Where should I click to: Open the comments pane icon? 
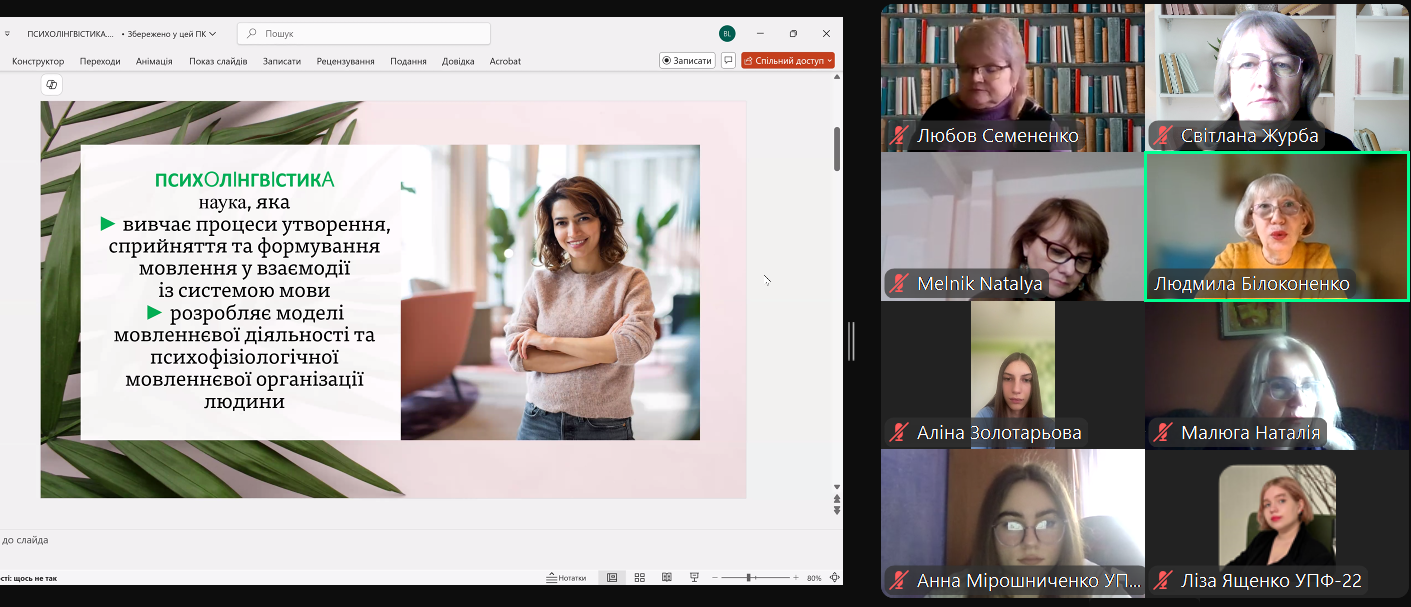(x=728, y=61)
